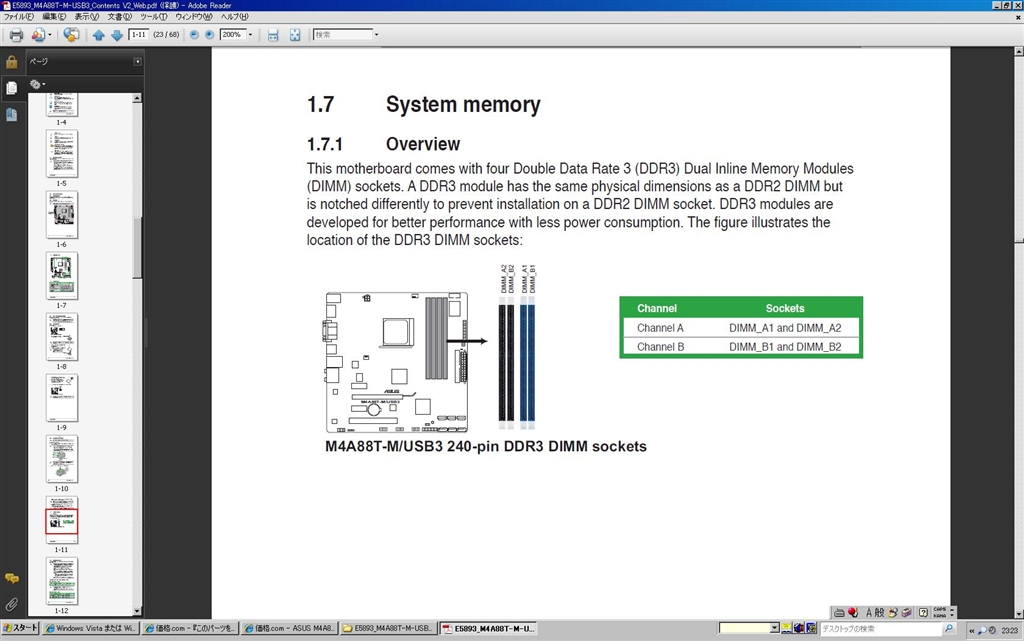Image resolution: width=1024 pixels, height=641 pixels.
Task: Click the thumbnail panel scrollbar thumb
Action: pos(137,248)
